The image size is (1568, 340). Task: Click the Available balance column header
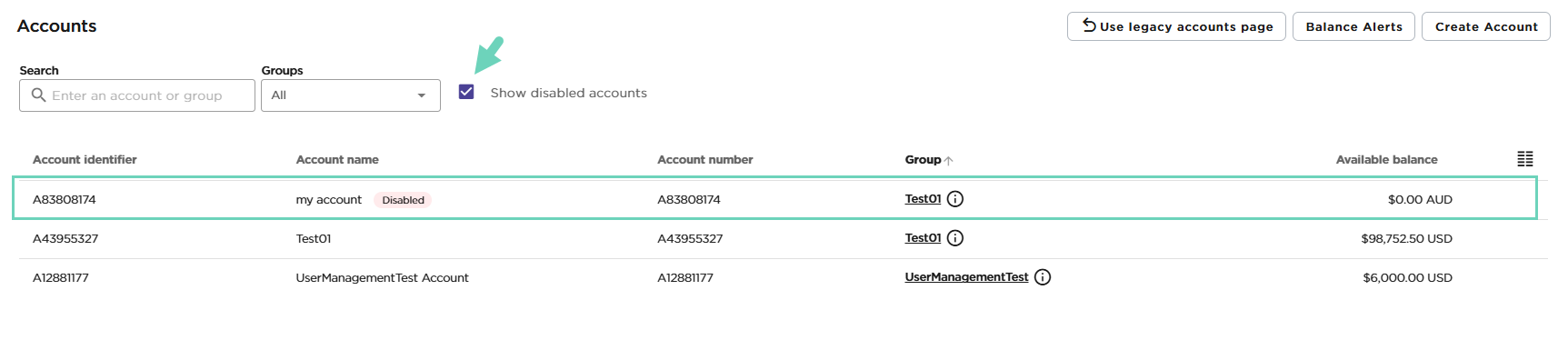[1386, 159]
